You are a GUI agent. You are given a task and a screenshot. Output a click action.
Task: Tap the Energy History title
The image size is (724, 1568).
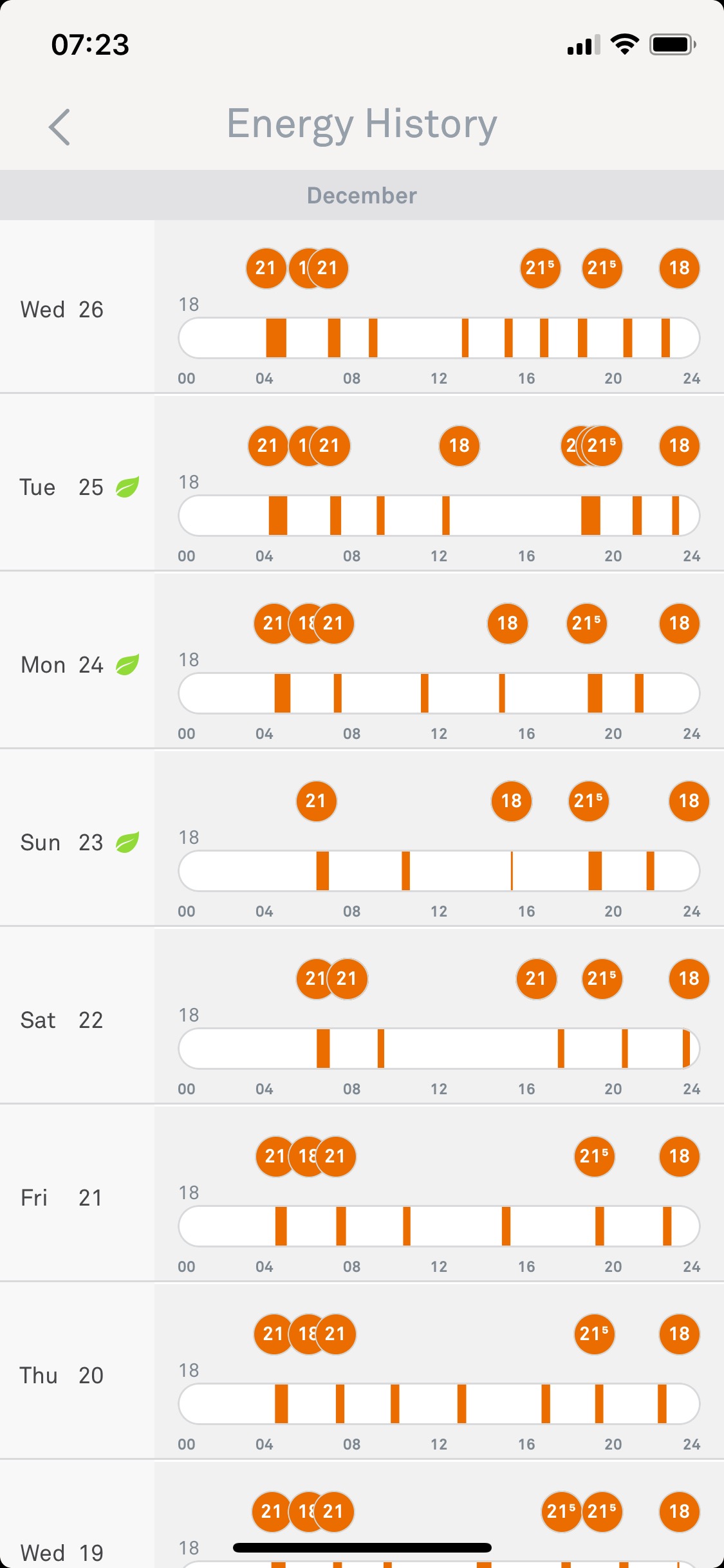[x=362, y=124]
